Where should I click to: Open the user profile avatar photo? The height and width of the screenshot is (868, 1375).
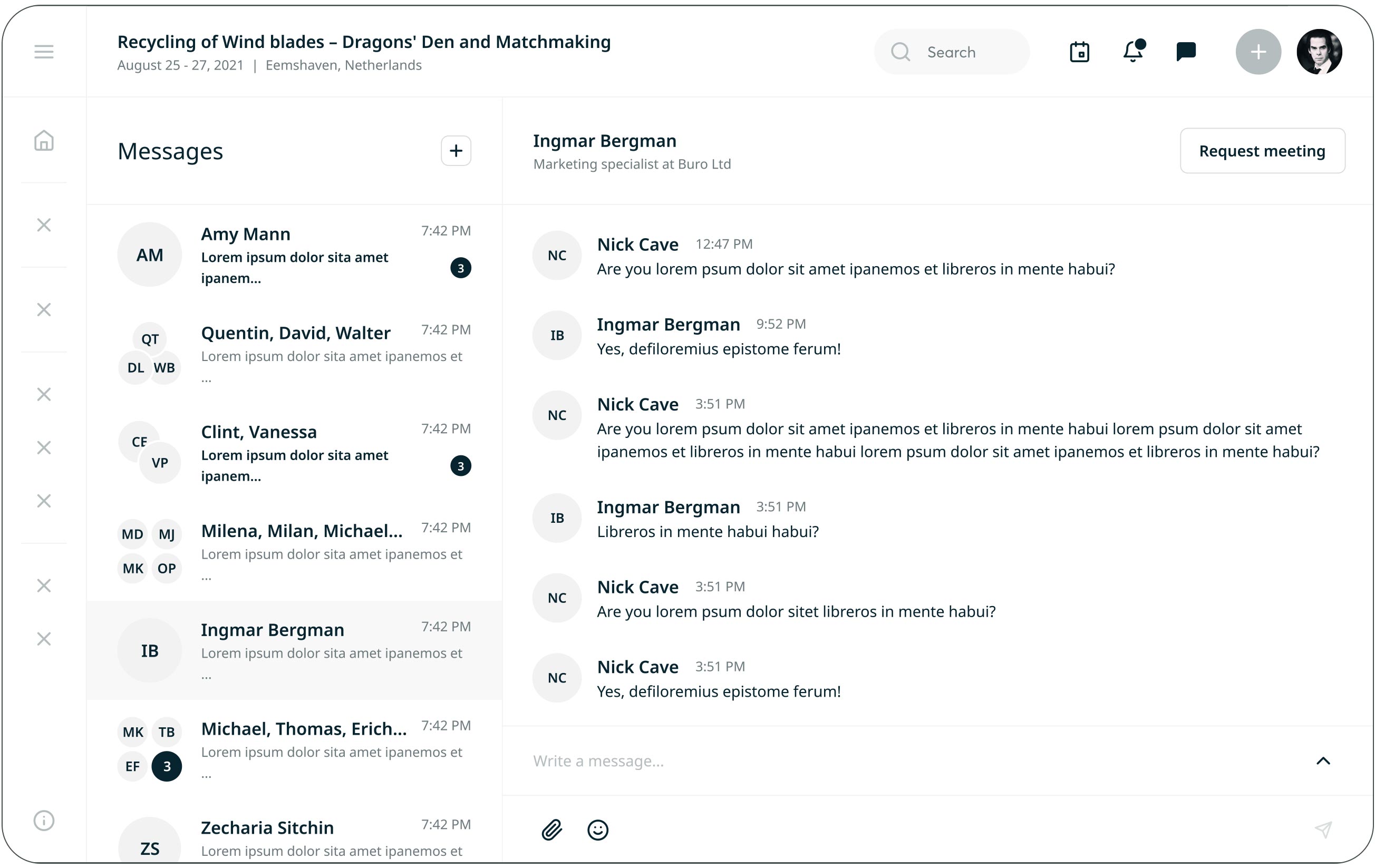tap(1319, 52)
